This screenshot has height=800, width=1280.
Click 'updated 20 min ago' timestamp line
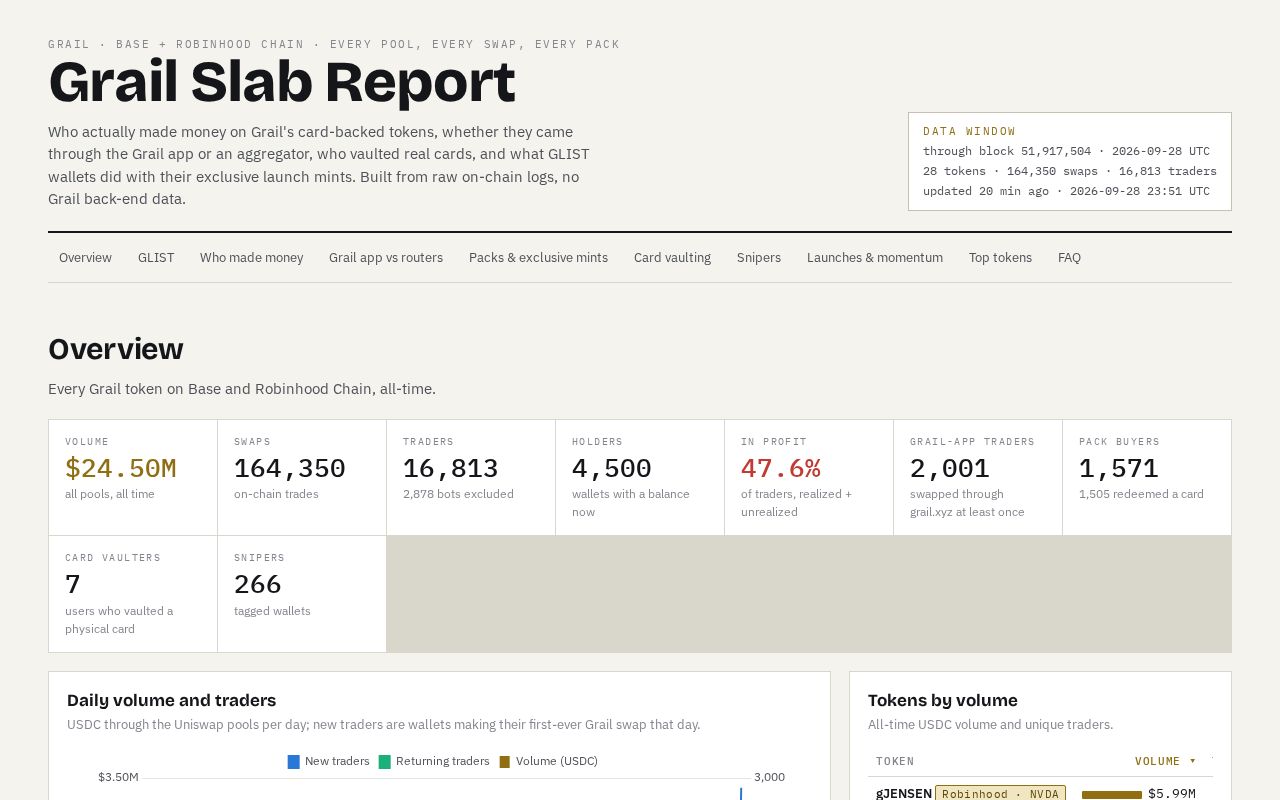click(x=1066, y=191)
